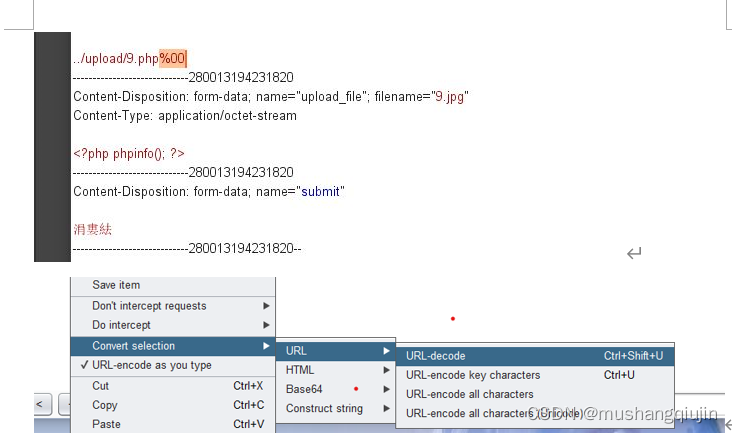Click the ../upload/9.php path text
732x433 pixels.
coord(116,59)
